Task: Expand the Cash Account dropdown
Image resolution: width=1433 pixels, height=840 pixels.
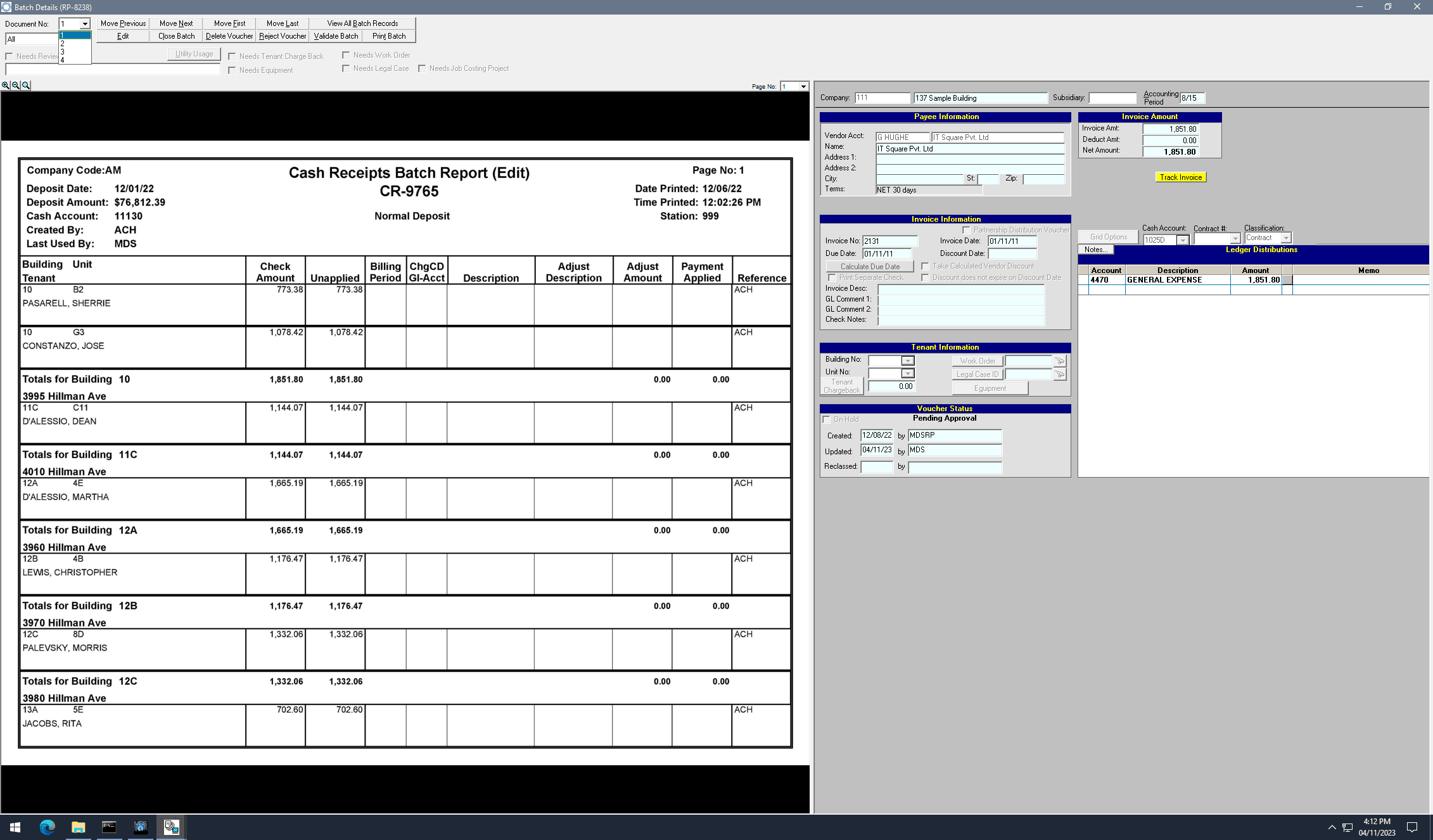Action: point(1182,240)
